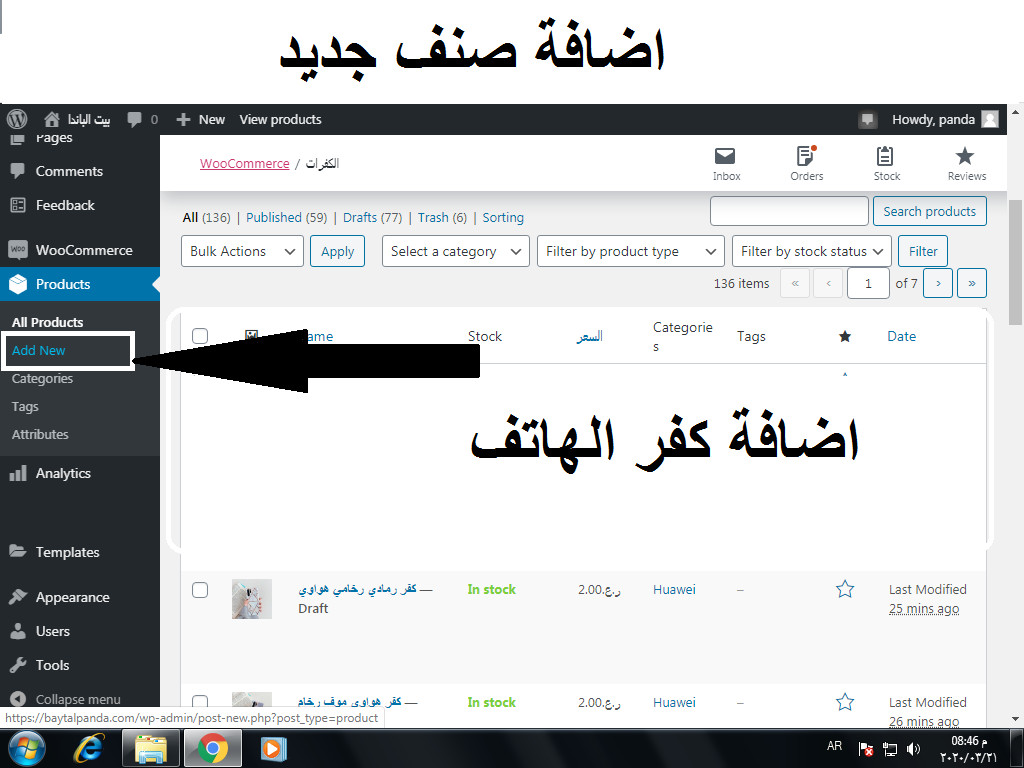Toggle featured star for كفر هواوي موف رخام
This screenshot has height=768, width=1024.
pyautogui.click(x=844, y=702)
